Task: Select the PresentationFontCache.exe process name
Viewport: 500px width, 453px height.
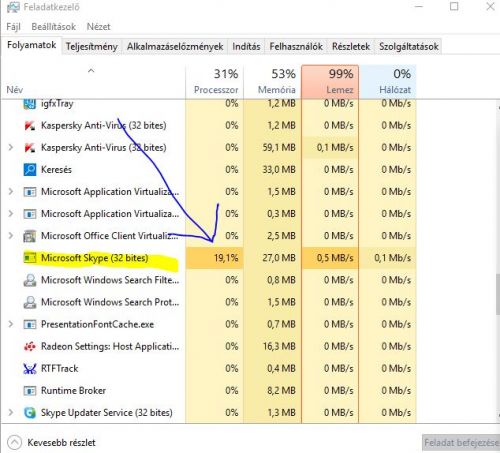Action: click(97, 324)
